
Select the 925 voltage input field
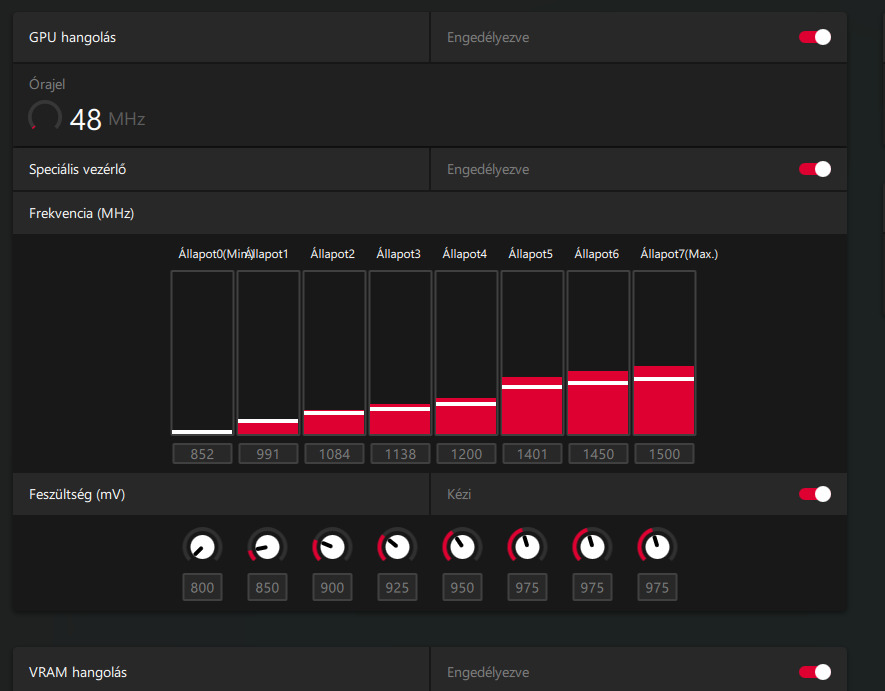pyautogui.click(x=397, y=588)
